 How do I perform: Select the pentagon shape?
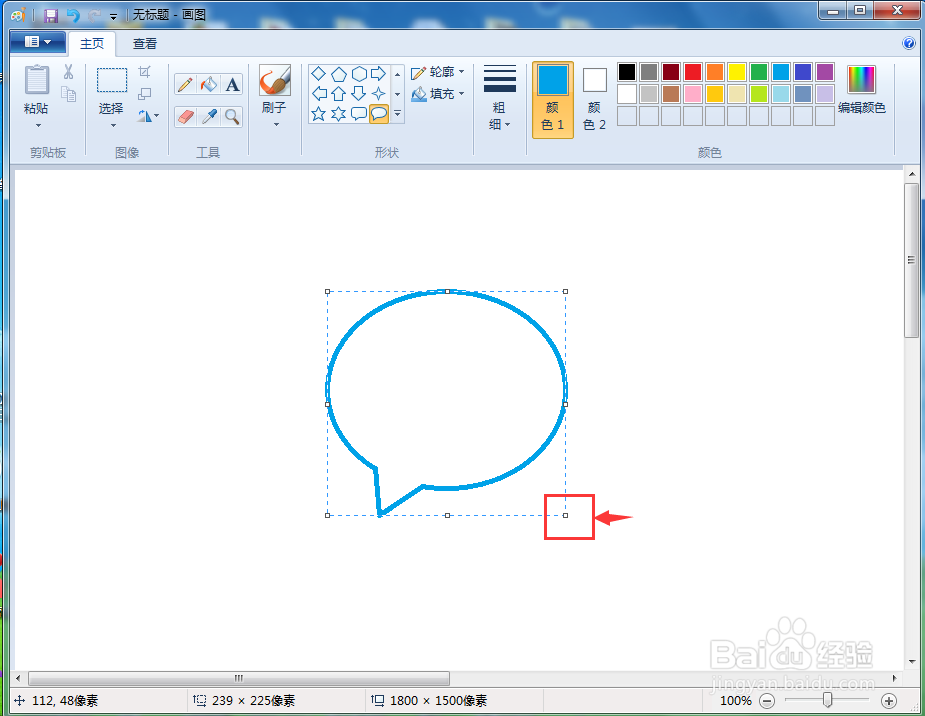coord(339,74)
